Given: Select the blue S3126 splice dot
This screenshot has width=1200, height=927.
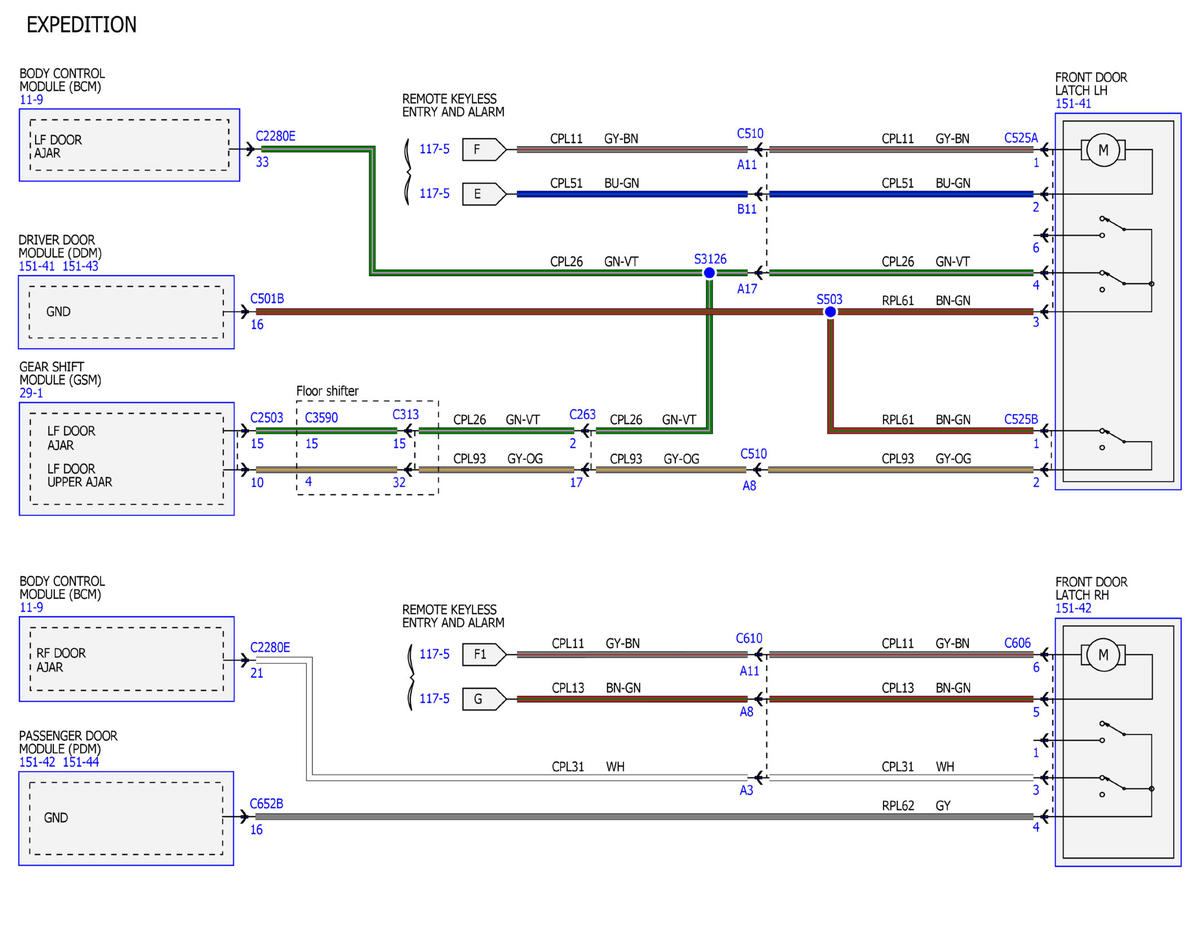Looking at the screenshot, I should point(709,272).
